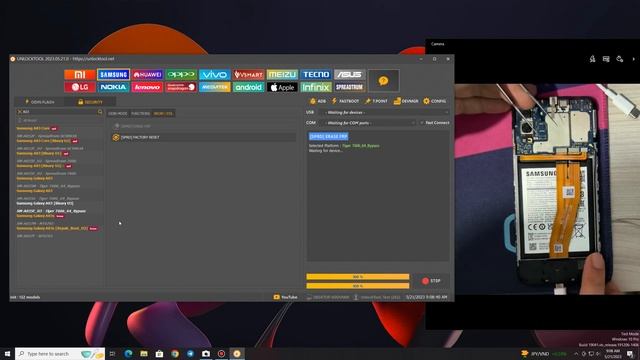
Task: Select the Spreadtrum brand logo
Action: 350,87
